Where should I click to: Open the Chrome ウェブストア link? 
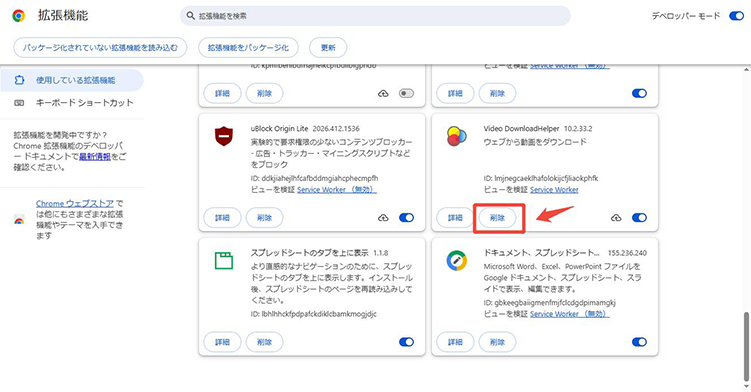75,204
